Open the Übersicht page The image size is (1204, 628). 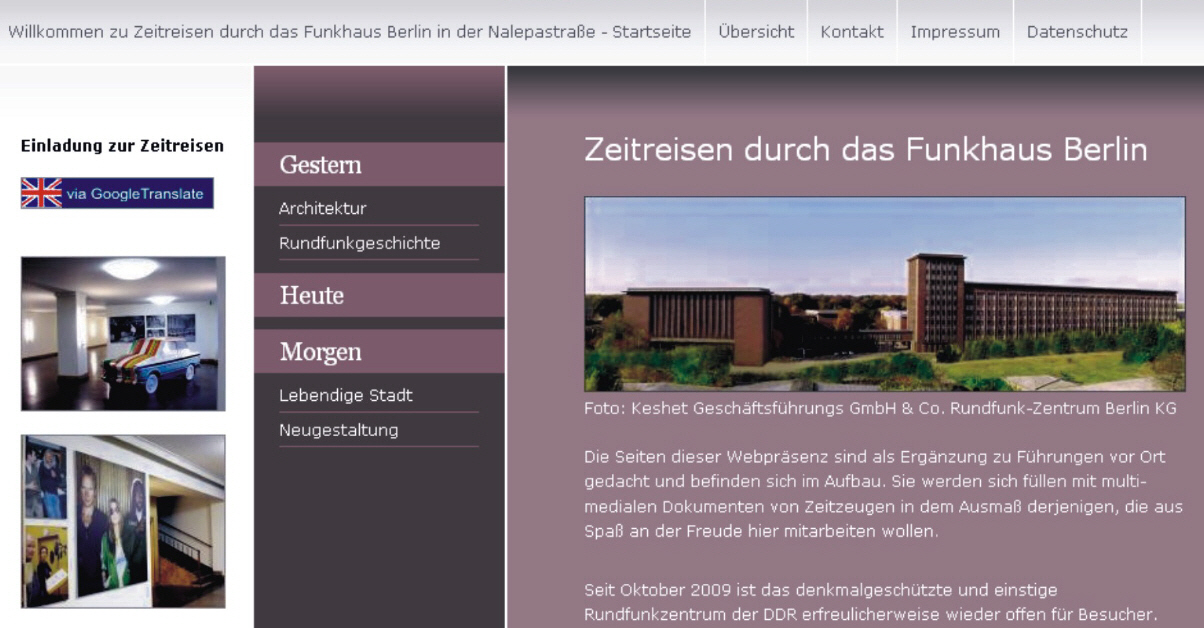coord(756,32)
